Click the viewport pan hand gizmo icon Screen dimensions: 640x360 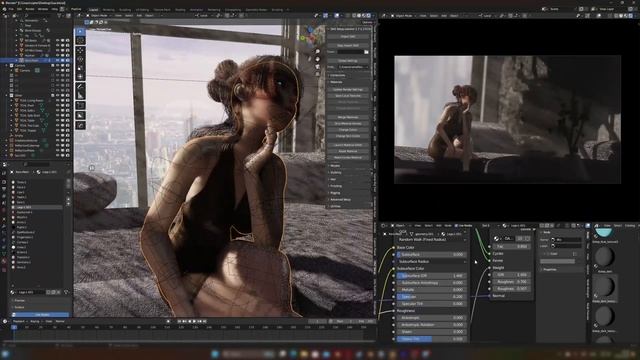coord(318,59)
